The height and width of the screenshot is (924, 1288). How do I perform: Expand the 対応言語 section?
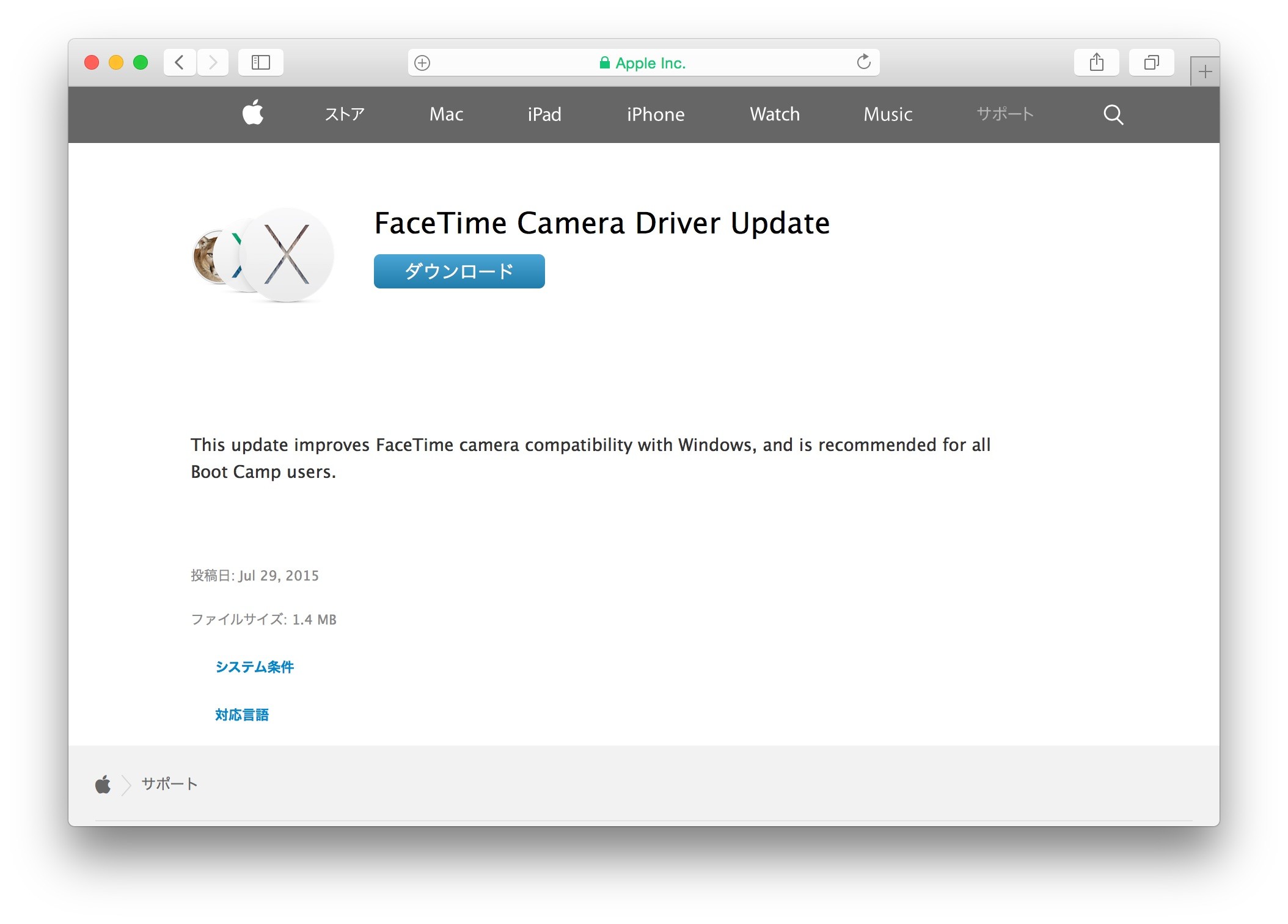coord(242,715)
